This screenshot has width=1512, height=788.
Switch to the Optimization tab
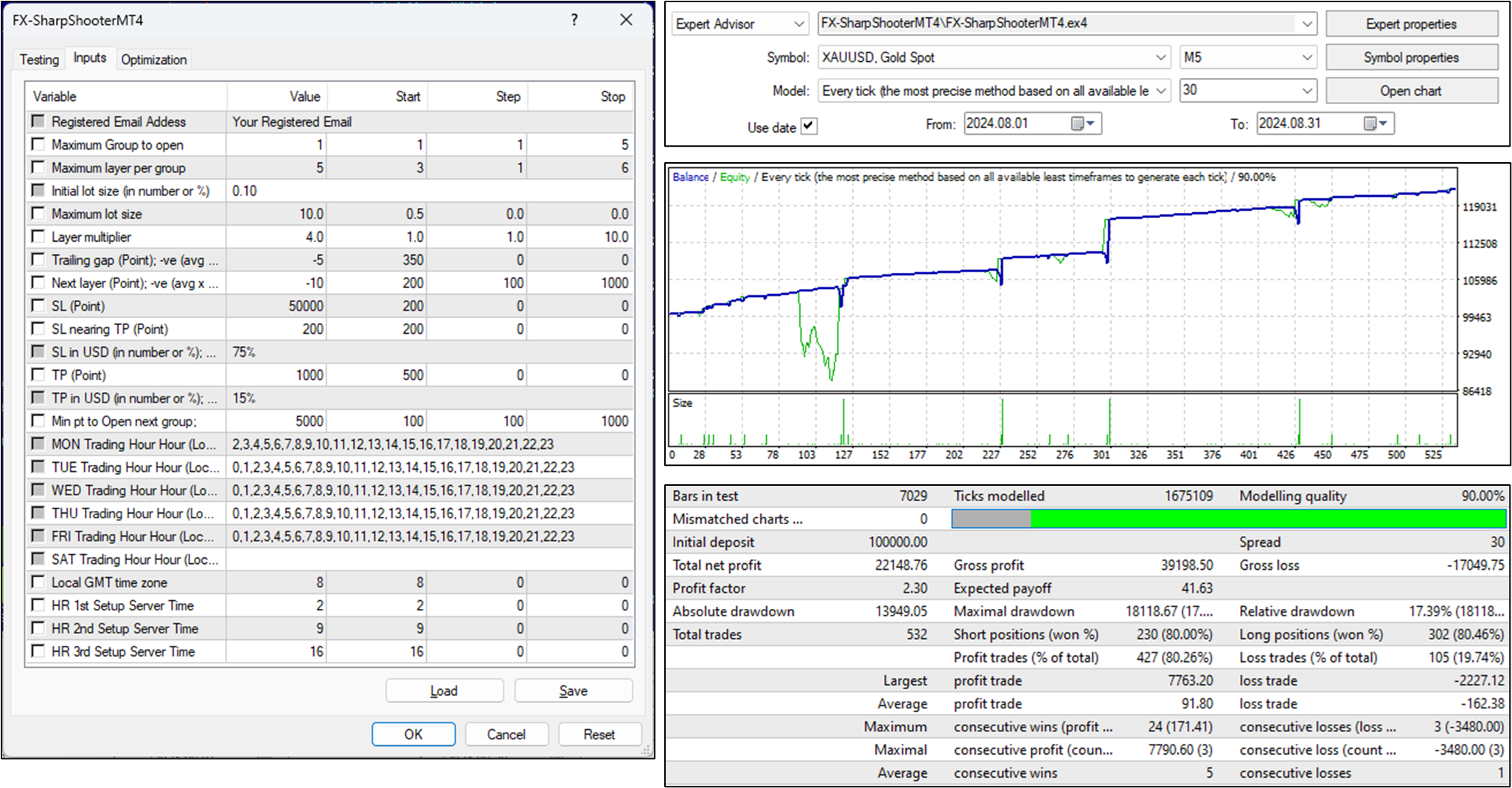(x=153, y=60)
